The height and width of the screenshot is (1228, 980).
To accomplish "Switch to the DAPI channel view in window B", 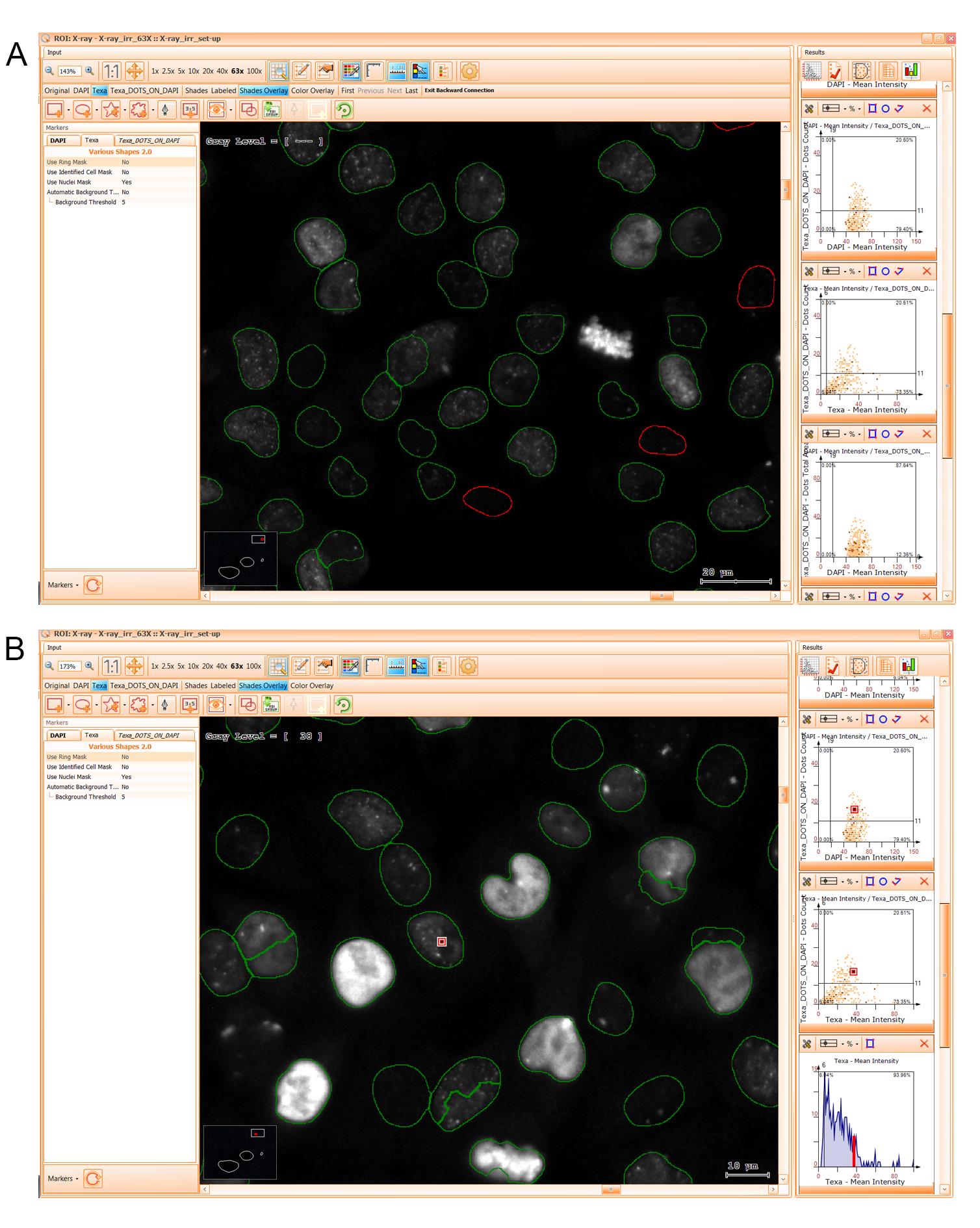I will (81, 685).
